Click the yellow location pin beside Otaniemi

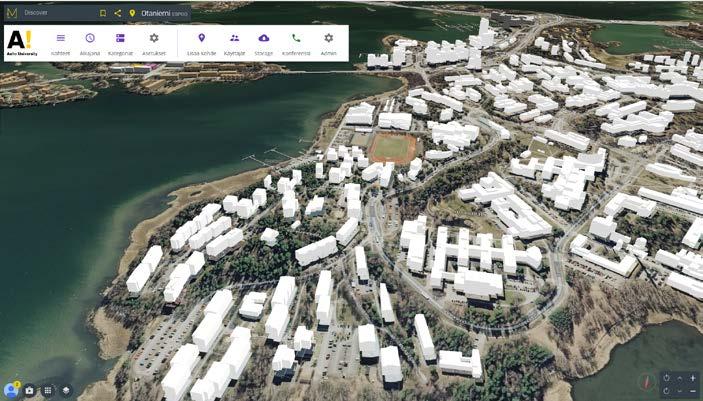pos(132,13)
